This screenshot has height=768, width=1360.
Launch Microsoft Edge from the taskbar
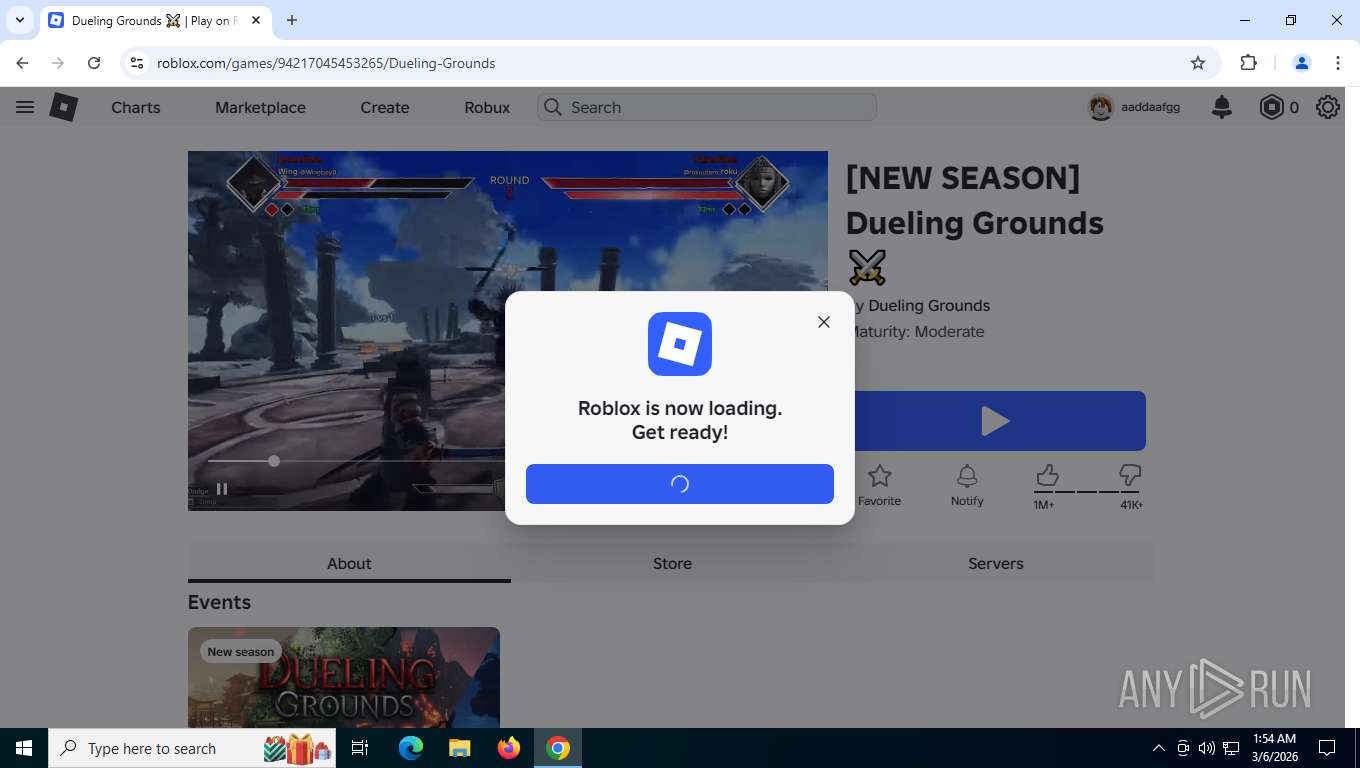(x=410, y=748)
